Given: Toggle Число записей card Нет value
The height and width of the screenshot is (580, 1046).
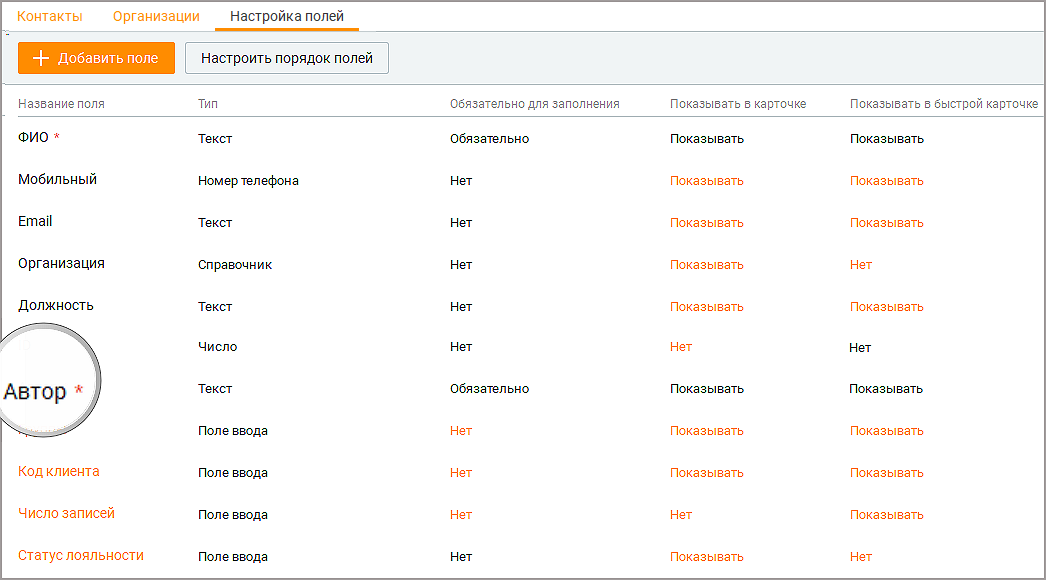Looking at the screenshot, I should (x=681, y=515).
